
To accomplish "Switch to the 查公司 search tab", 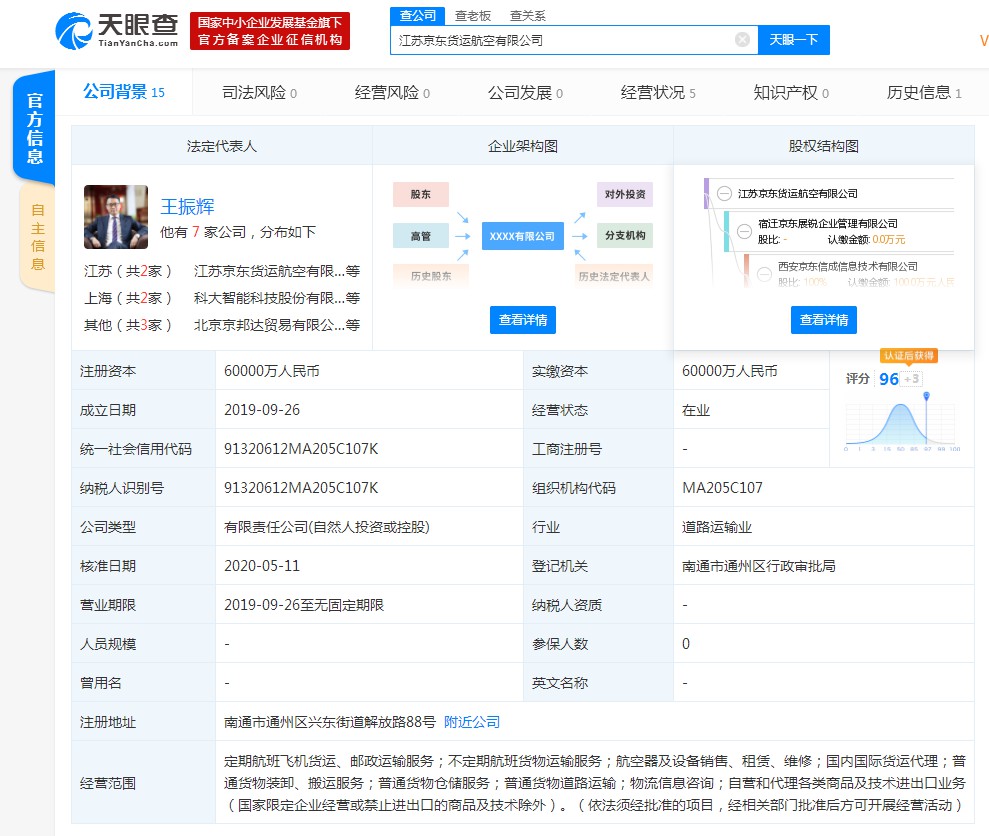I will [x=418, y=15].
